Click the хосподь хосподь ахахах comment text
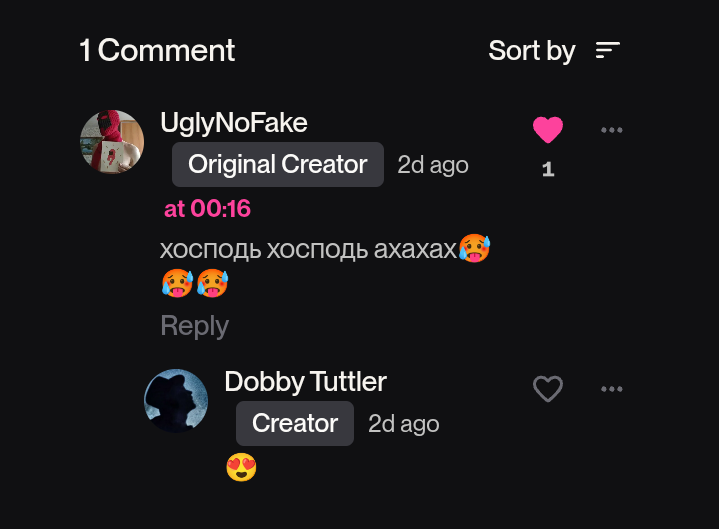This screenshot has width=719, height=529. point(308,249)
